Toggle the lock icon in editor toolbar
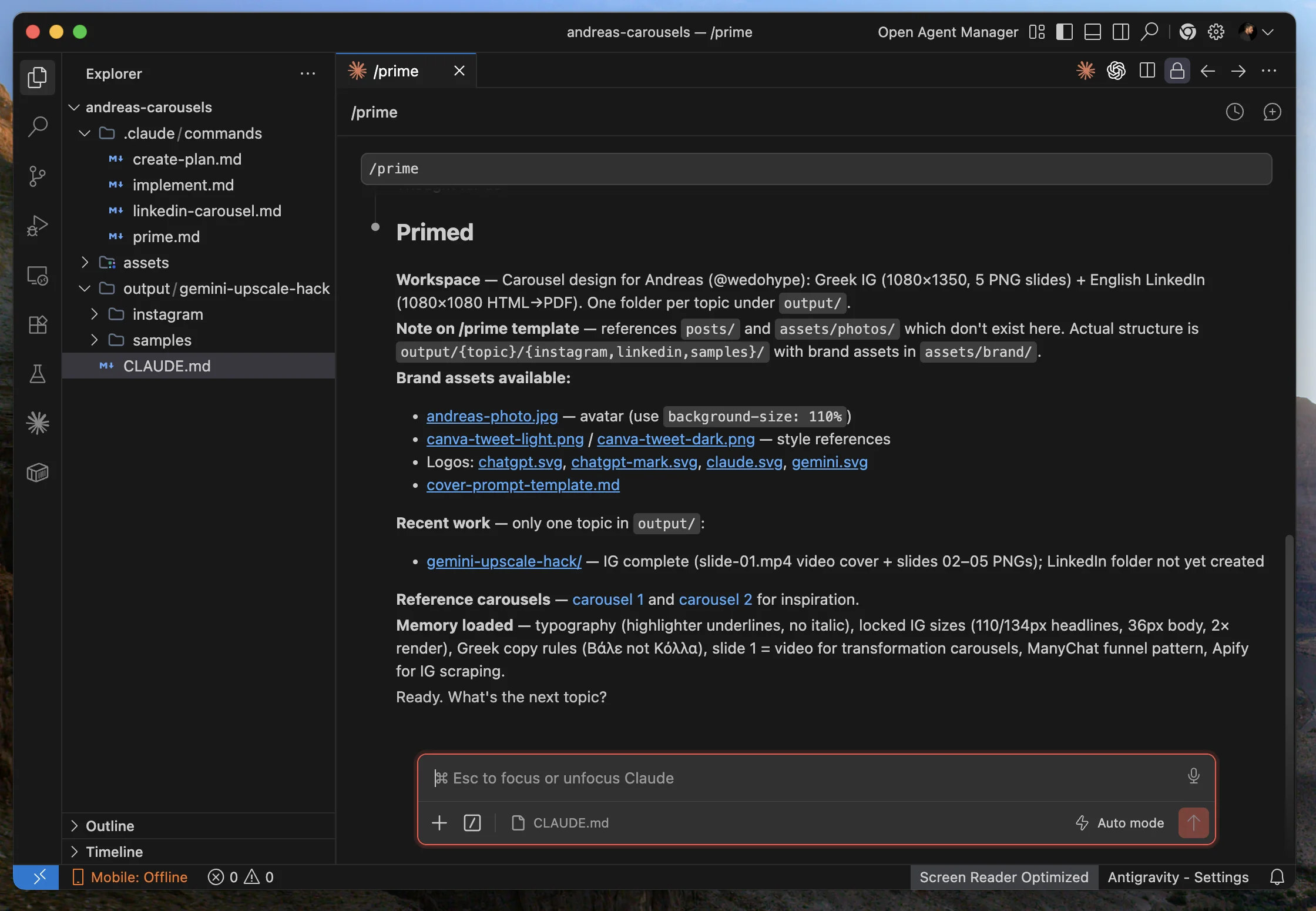The image size is (1316, 911). [x=1177, y=71]
